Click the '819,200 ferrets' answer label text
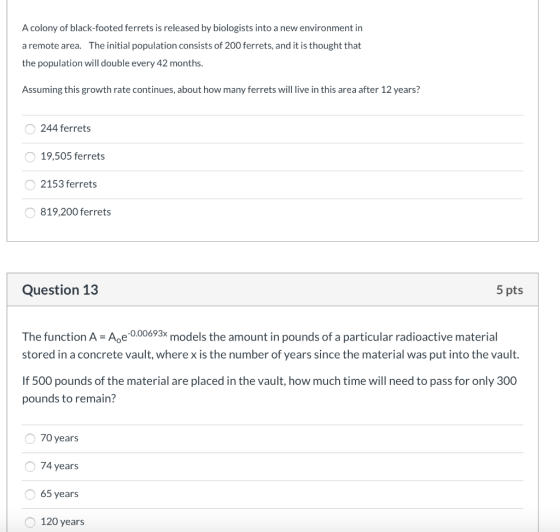The image size is (560, 532). pos(76,212)
